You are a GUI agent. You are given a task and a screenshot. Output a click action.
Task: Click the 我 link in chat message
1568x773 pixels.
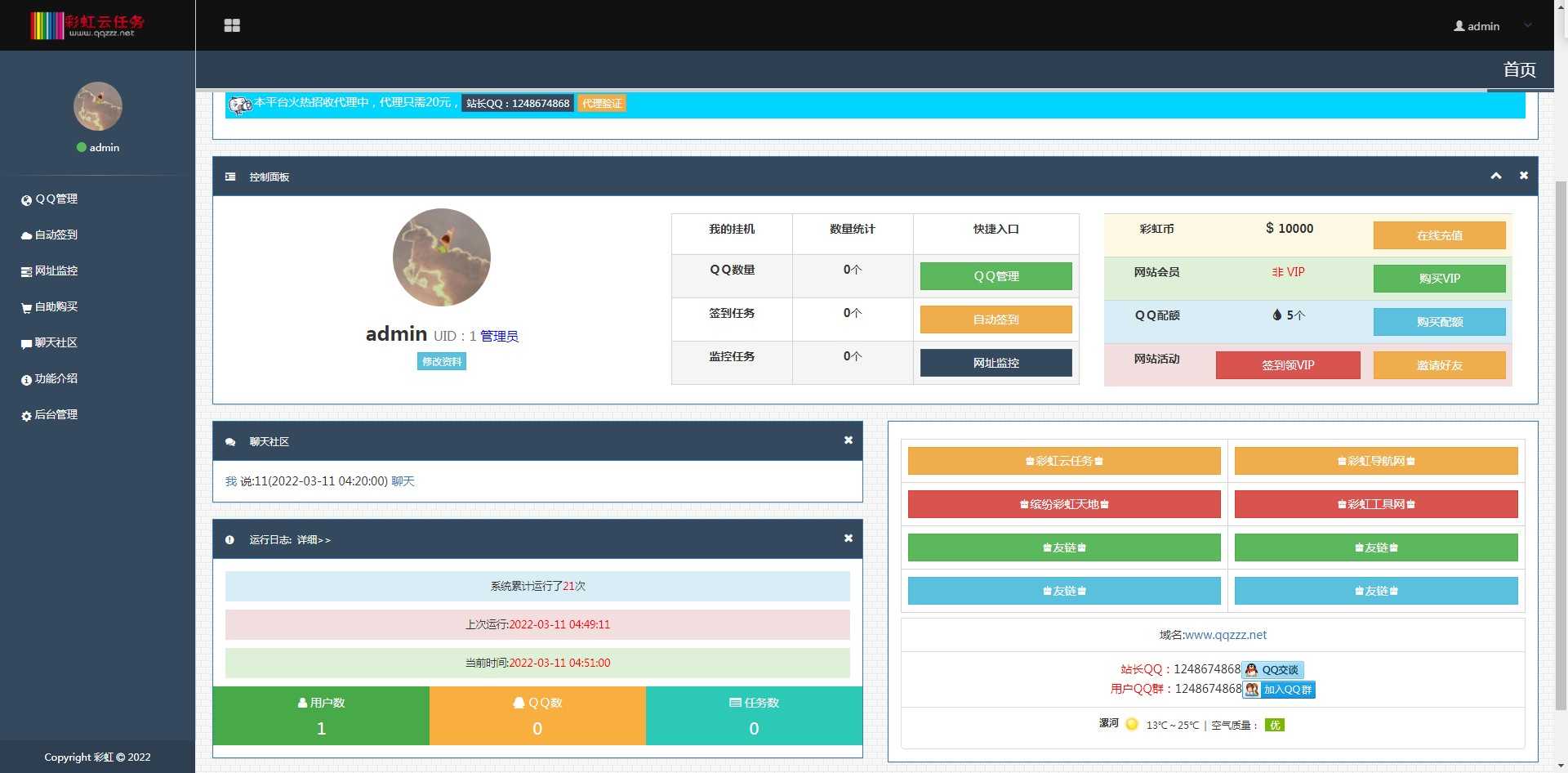(x=231, y=481)
